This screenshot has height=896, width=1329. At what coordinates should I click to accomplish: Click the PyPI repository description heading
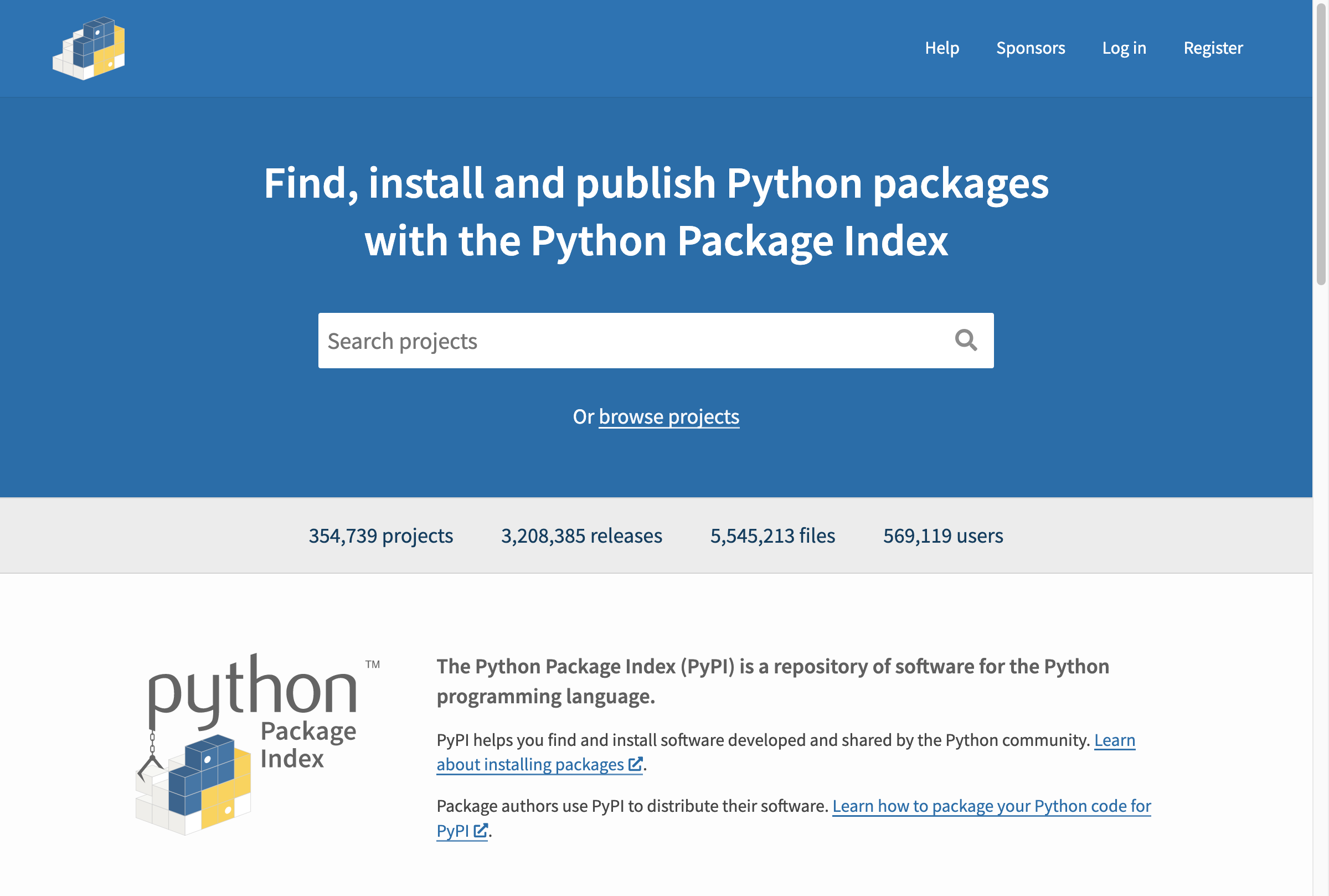coord(772,681)
